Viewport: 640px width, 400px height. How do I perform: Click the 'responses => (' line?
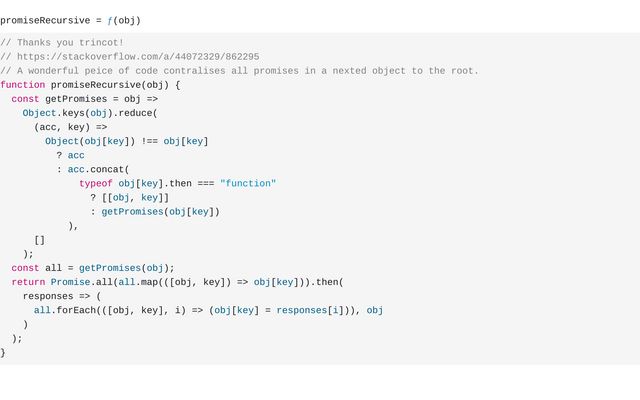(x=62, y=296)
